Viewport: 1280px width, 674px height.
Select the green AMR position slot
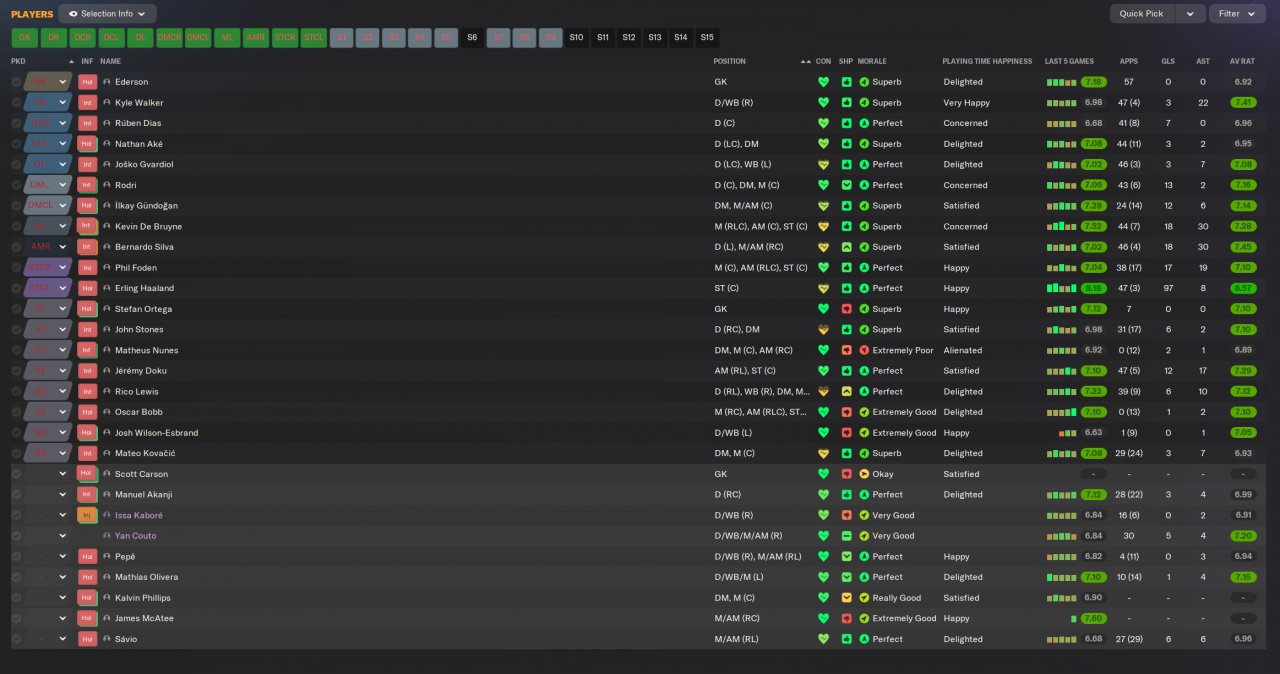pos(256,38)
